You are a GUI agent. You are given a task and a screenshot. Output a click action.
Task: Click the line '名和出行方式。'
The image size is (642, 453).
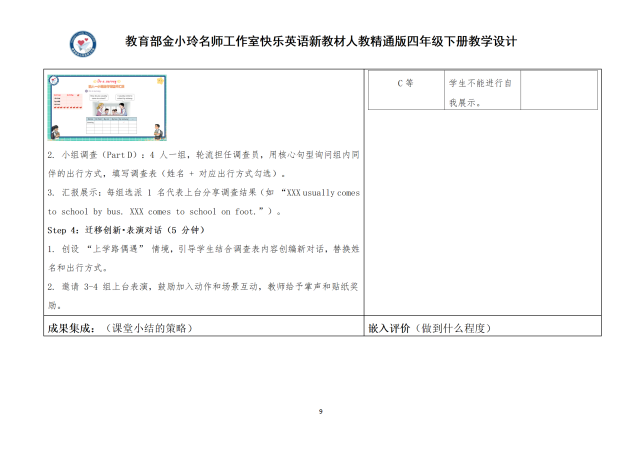click(82, 267)
